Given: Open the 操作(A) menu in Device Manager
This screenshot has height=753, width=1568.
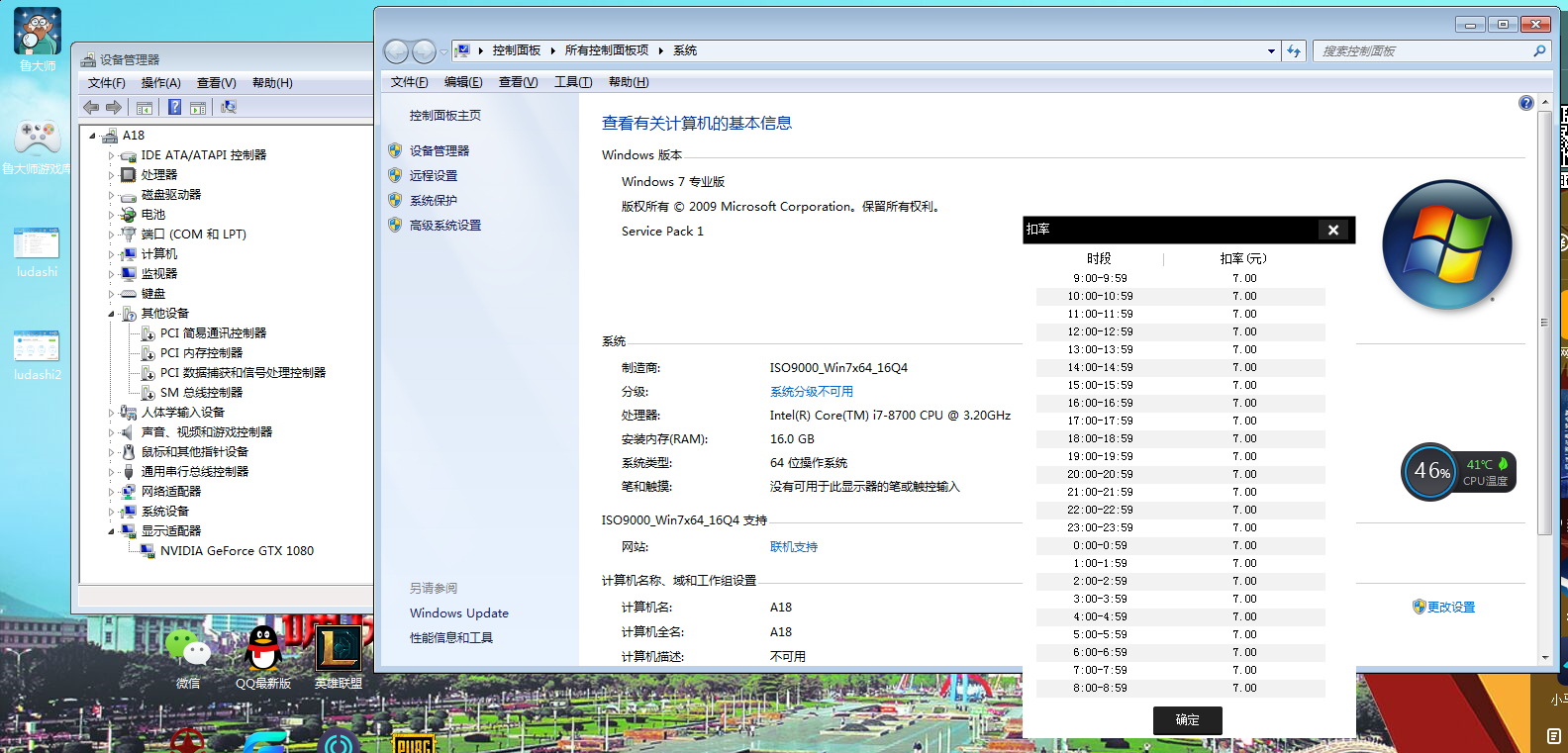Looking at the screenshot, I should pos(160,83).
